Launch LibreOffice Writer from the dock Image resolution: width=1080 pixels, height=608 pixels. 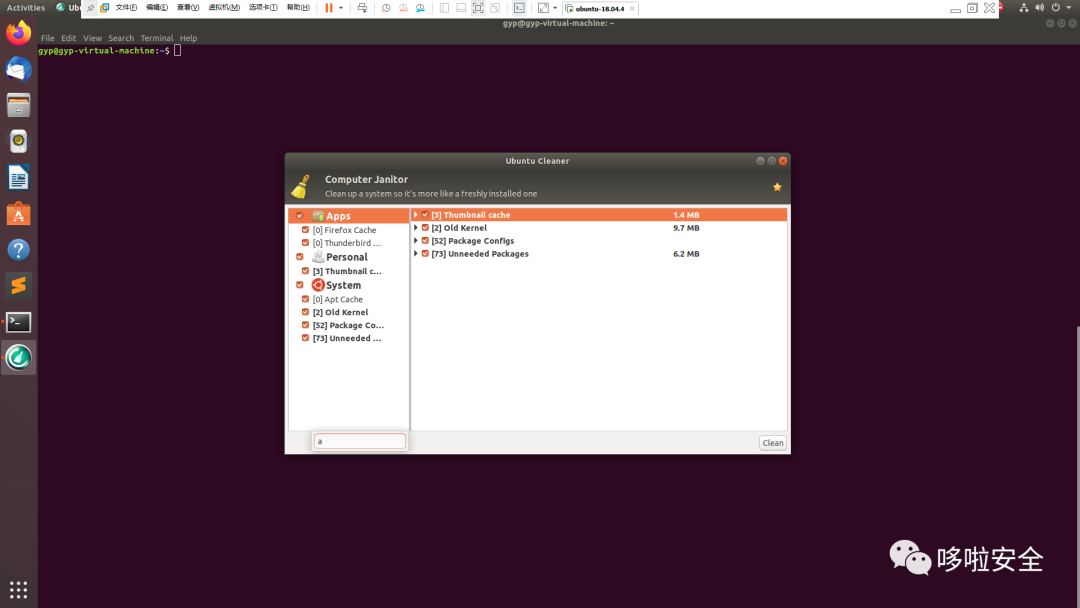(19, 178)
